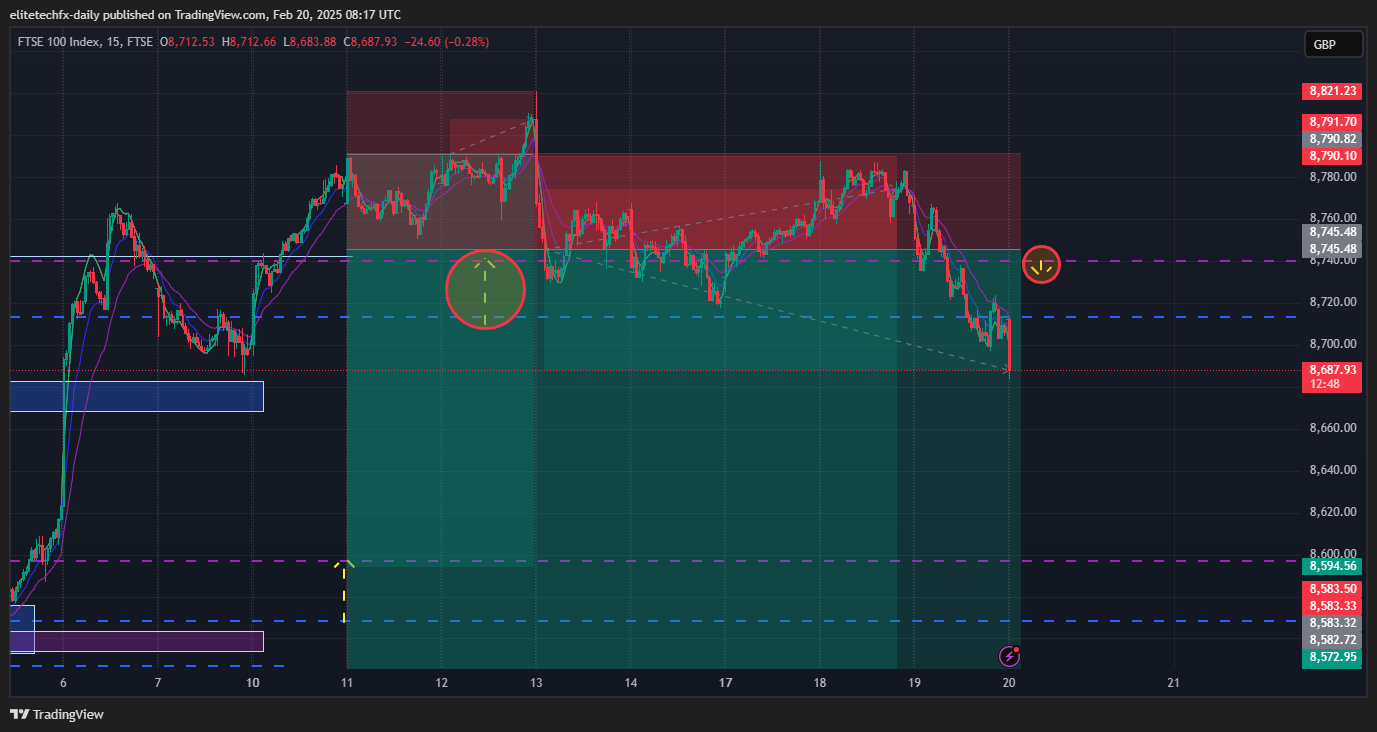Click date label 6 on time axis
The height and width of the screenshot is (732, 1377).
pyautogui.click(x=63, y=683)
